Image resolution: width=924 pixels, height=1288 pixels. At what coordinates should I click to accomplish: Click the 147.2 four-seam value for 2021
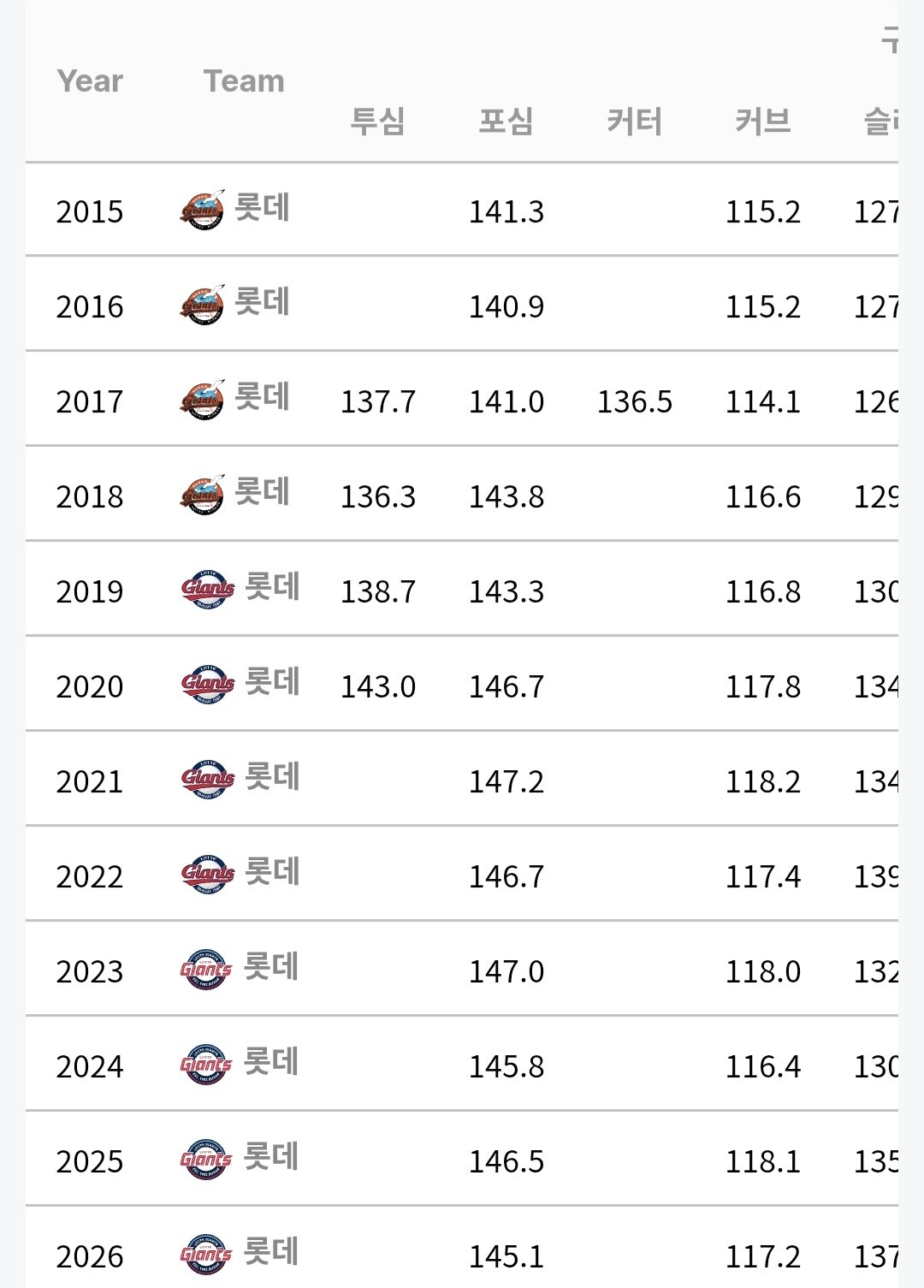click(506, 781)
